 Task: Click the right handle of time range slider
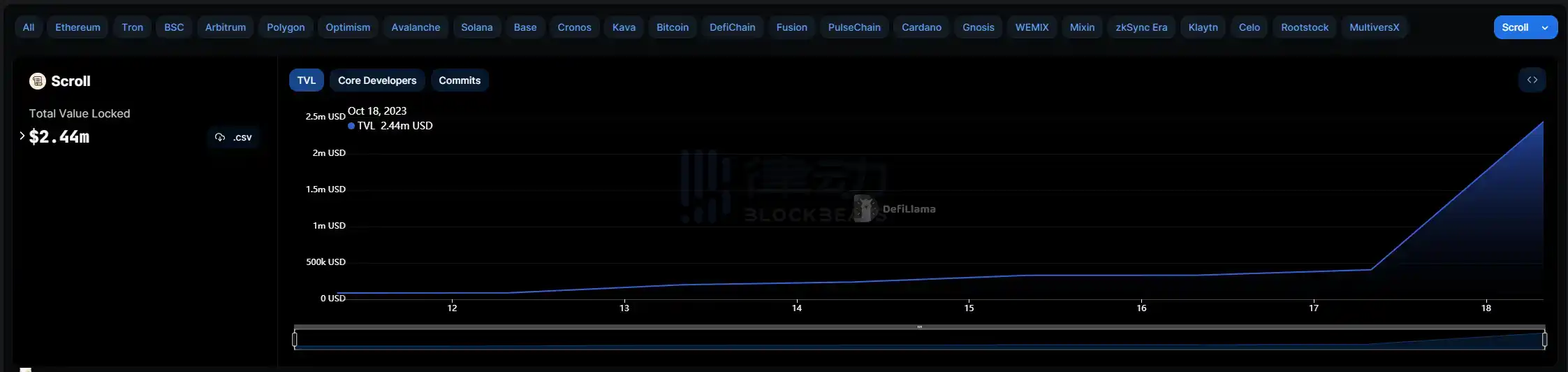click(1544, 340)
